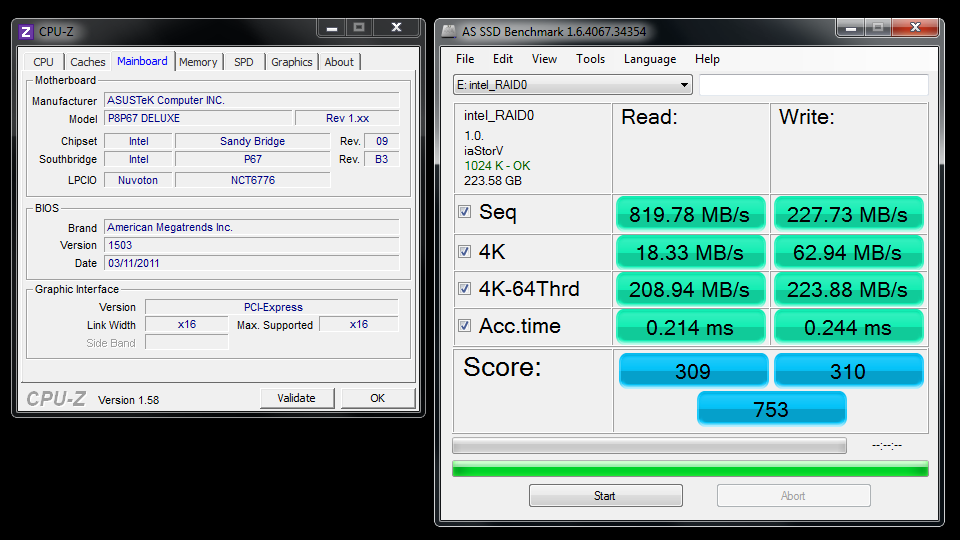Click the read score 309
960x540 pixels.
point(693,370)
